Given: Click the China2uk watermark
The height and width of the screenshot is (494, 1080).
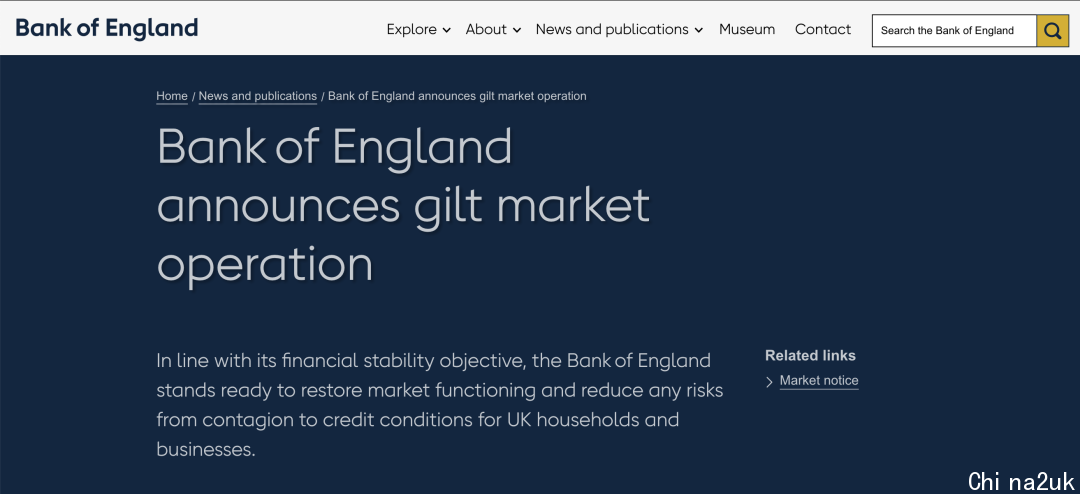Looking at the screenshot, I should pyautogui.click(x=1021, y=481).
